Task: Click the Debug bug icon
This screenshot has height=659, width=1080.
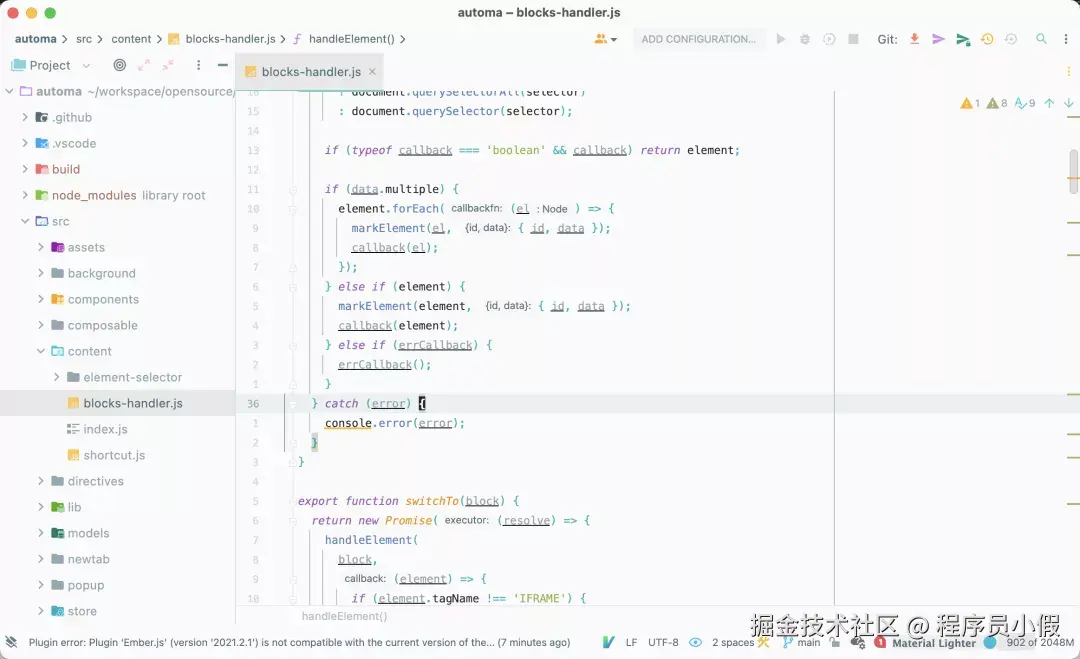Action: coord(804,39)
